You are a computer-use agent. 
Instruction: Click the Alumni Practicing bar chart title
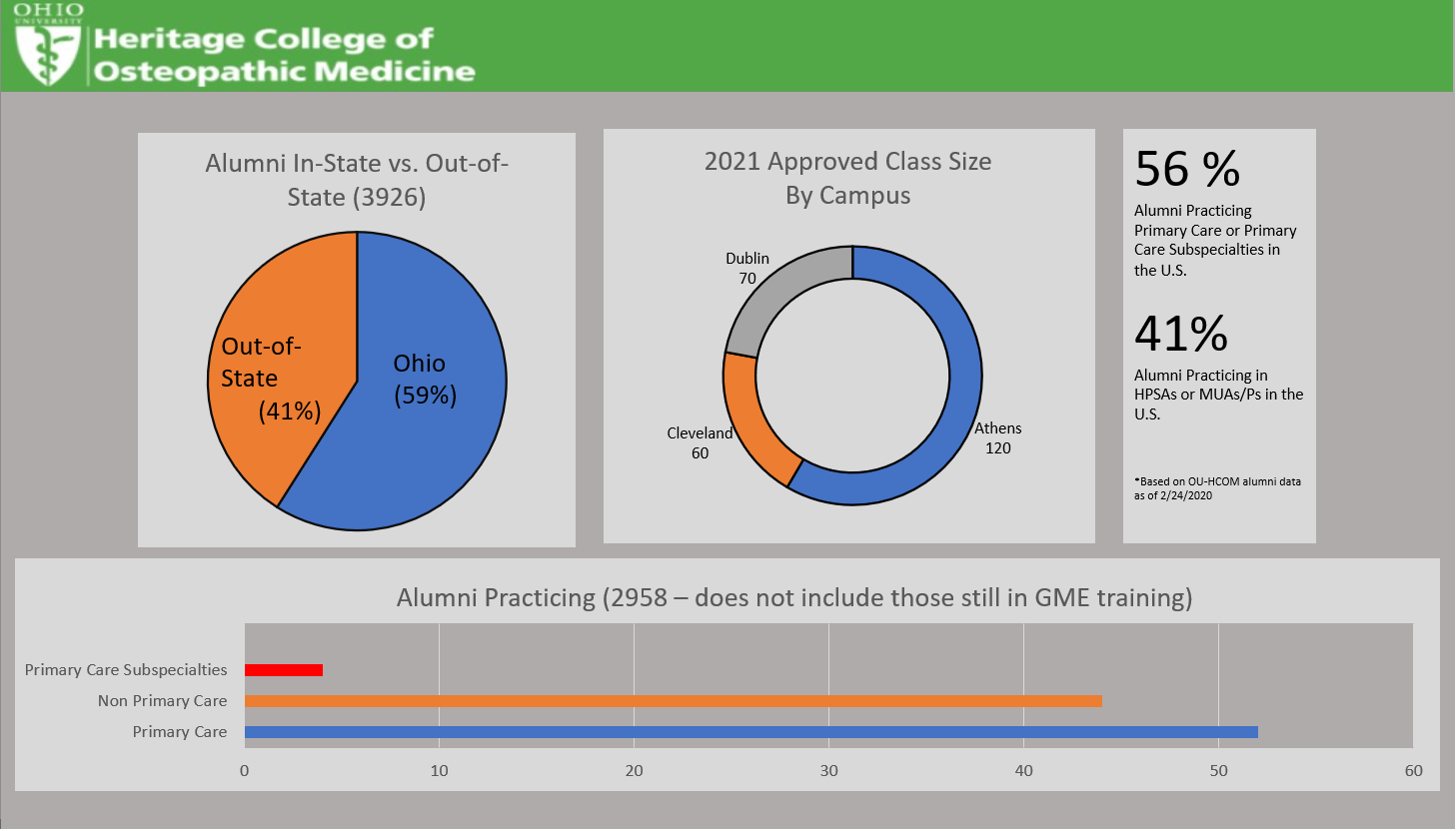(x=794, y=597)
